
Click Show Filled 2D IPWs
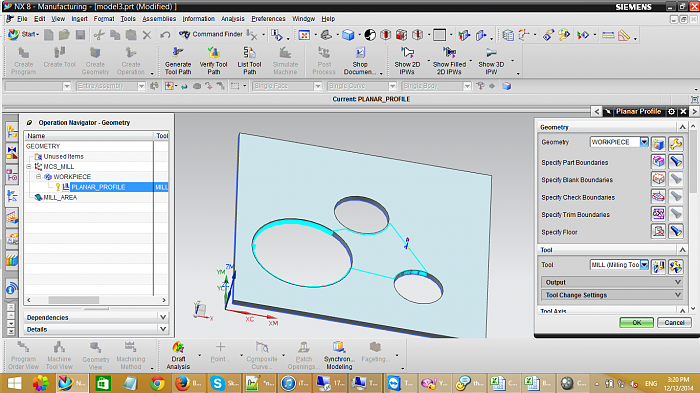pos(449,61)
